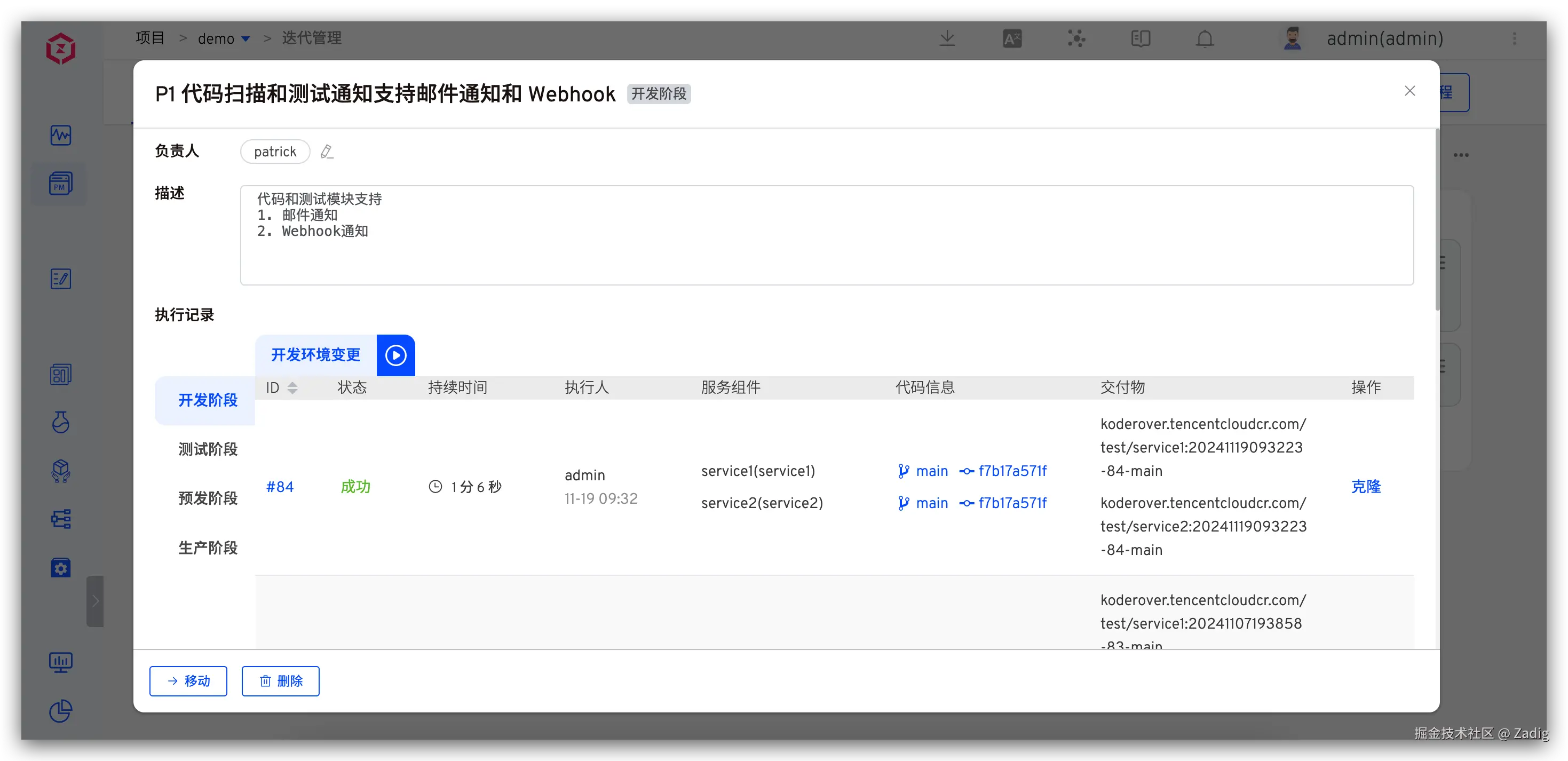The image size is (1568, 761).
Task: Open the test flask sidebar icon
Action: click(60, 422)
